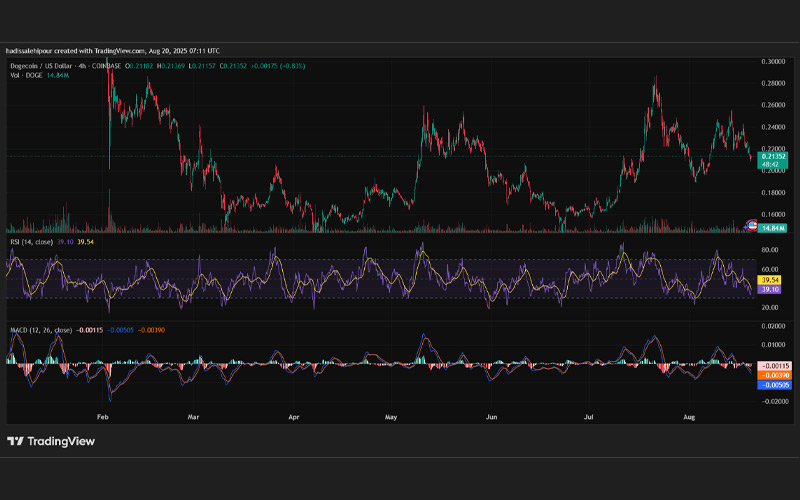Click the Vol · DOGE indicator label
Viewport: 800px width, 500px height.
point(28,76)
